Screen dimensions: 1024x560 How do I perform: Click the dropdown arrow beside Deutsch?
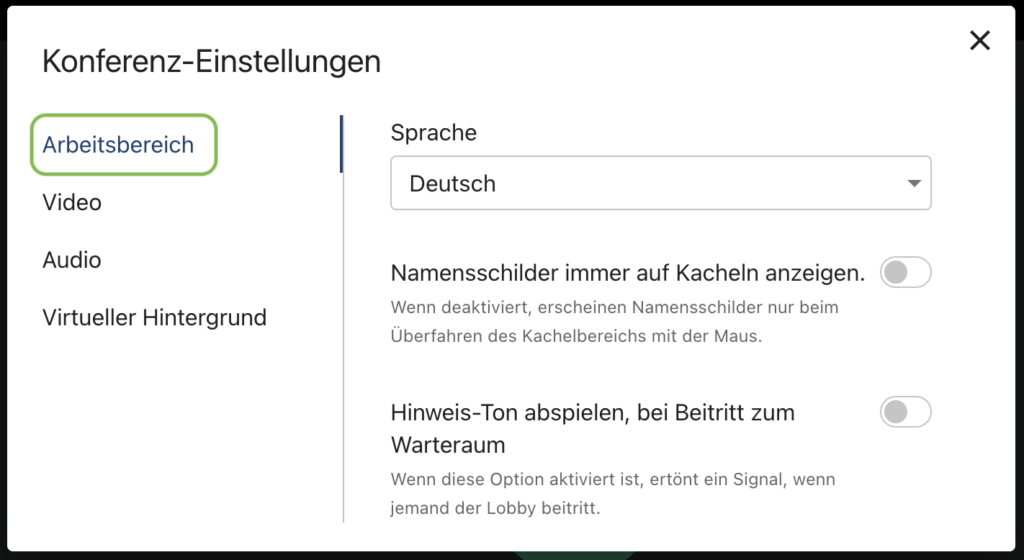(x=912, y=184)
